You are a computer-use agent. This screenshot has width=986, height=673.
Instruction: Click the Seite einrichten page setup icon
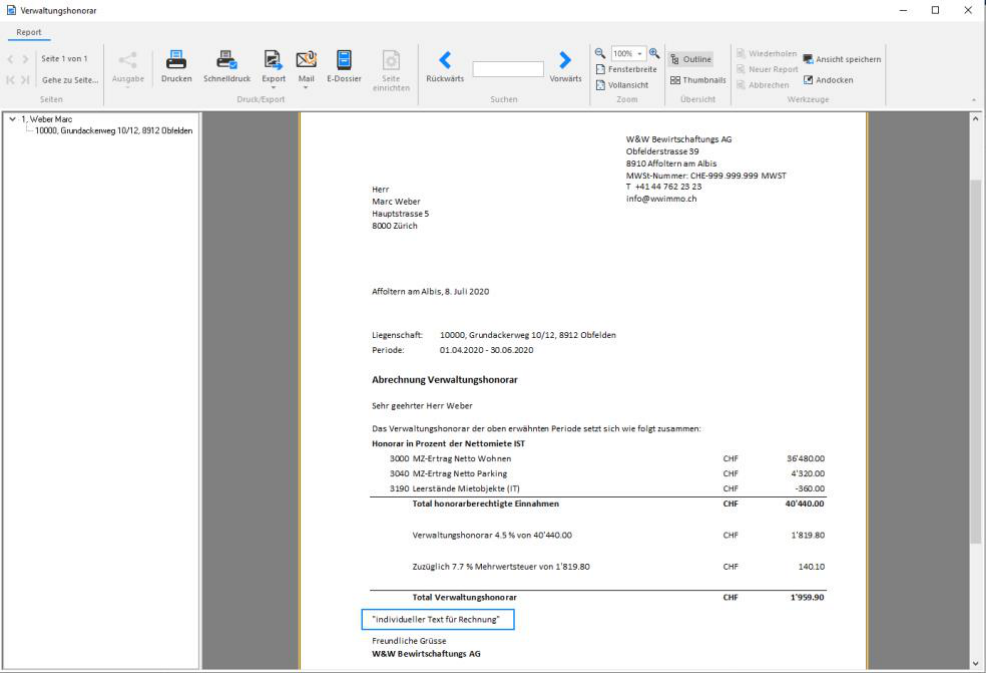(x=391, y=70)
